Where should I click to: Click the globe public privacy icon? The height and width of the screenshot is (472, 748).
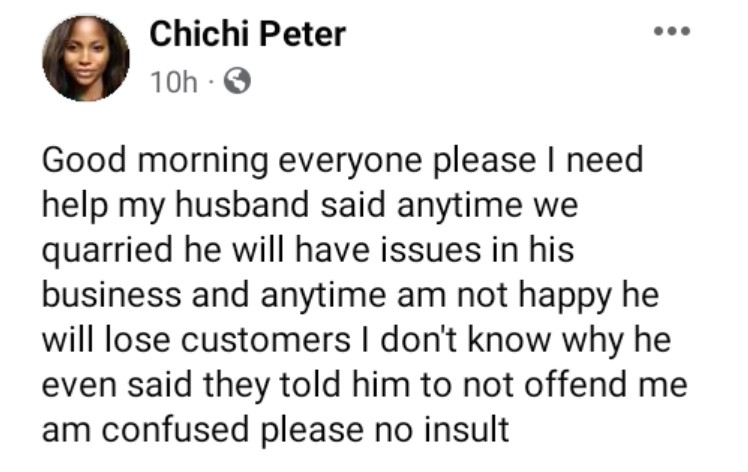[238, 81]
